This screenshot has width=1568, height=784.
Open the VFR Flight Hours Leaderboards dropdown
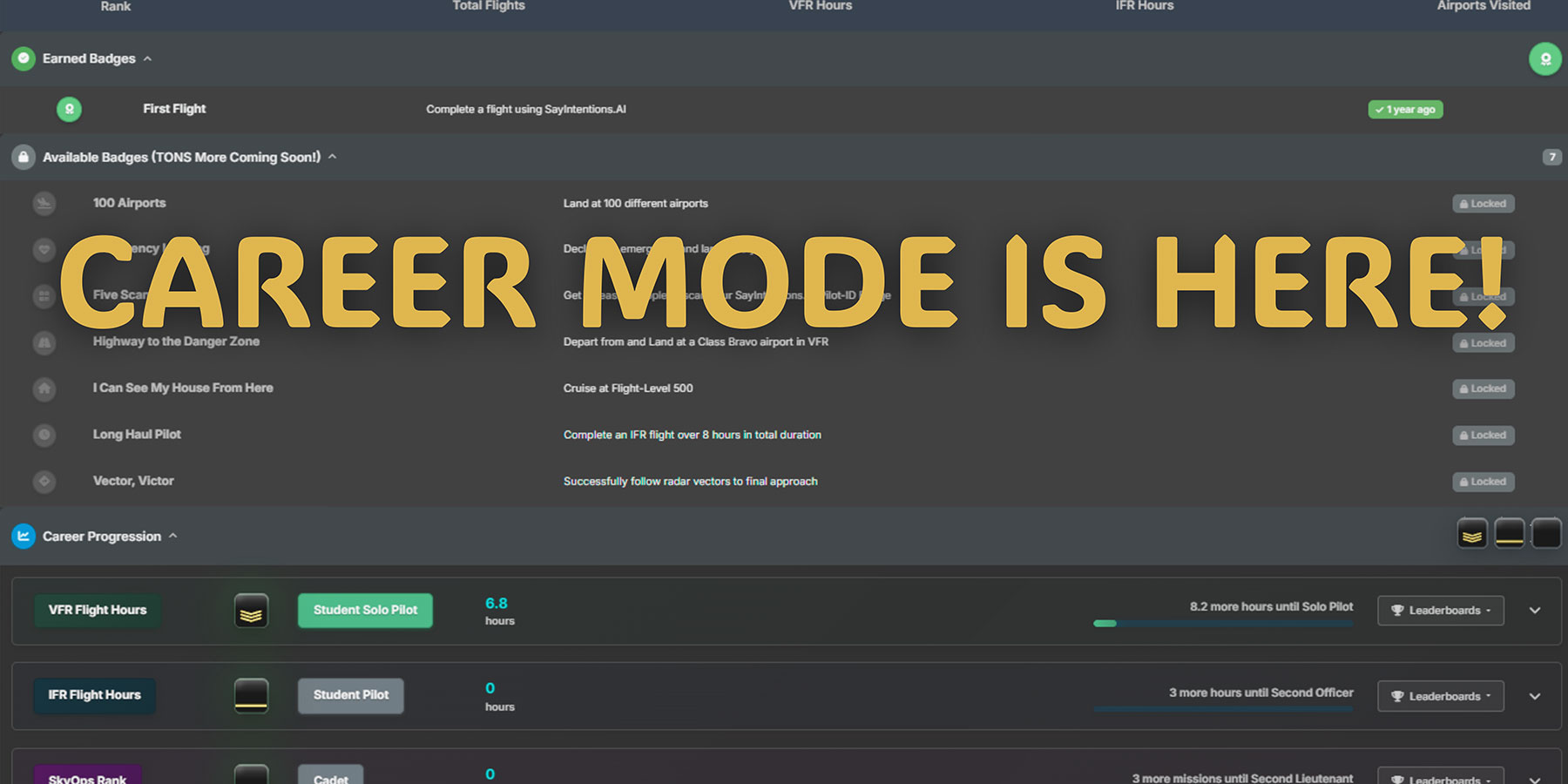pyautogui.click(x=1440, y=611)
